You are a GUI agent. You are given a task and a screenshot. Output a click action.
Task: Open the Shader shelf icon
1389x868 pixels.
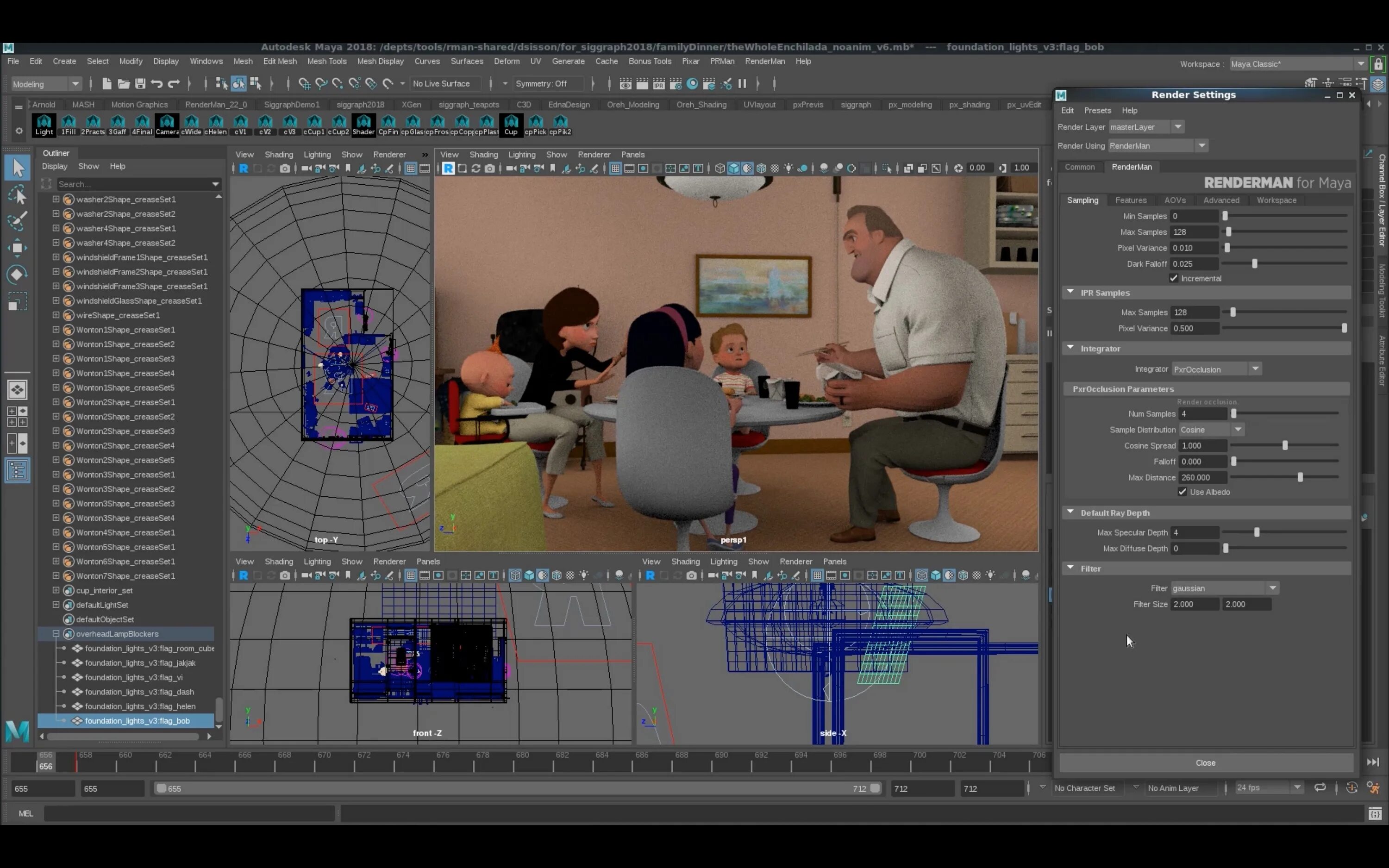363,125
